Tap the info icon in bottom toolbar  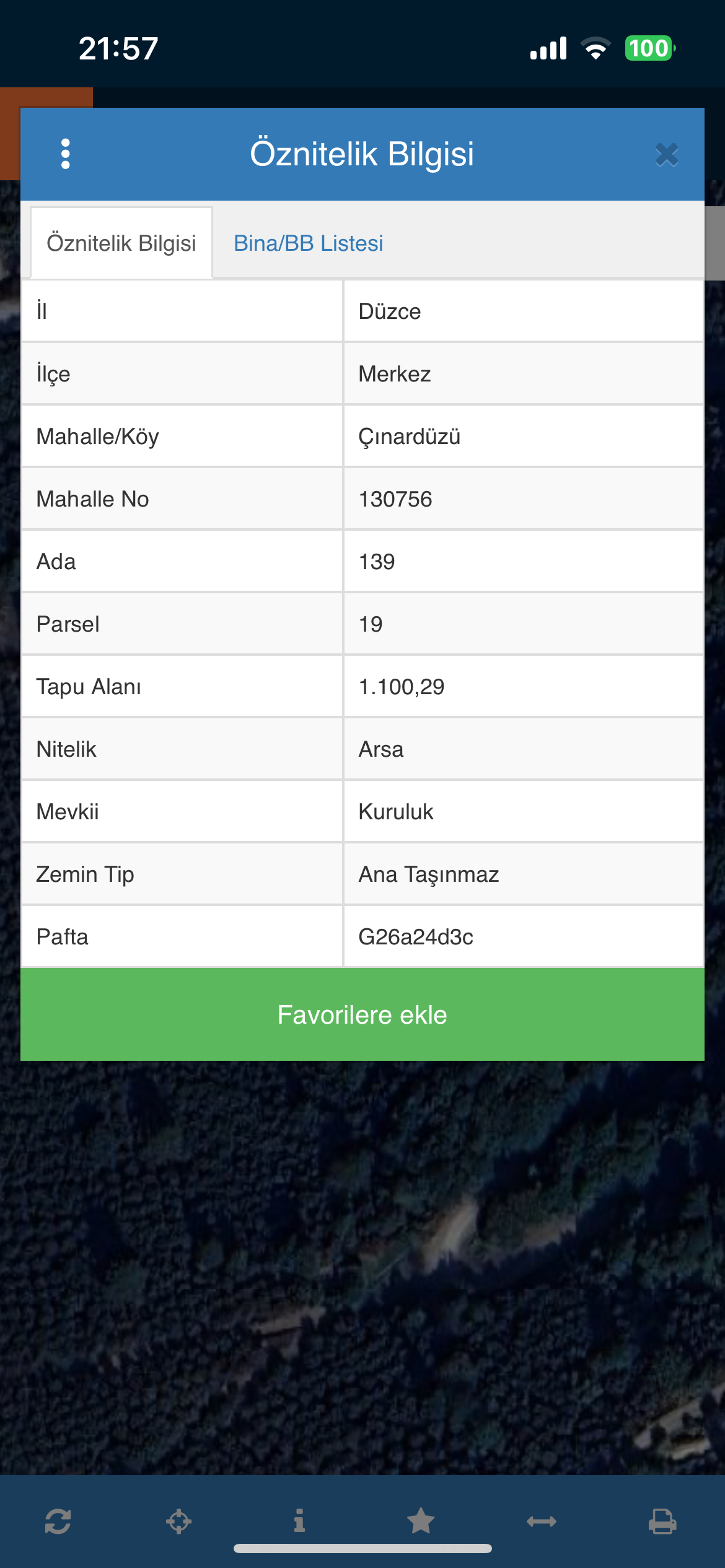click(299, 1520)
